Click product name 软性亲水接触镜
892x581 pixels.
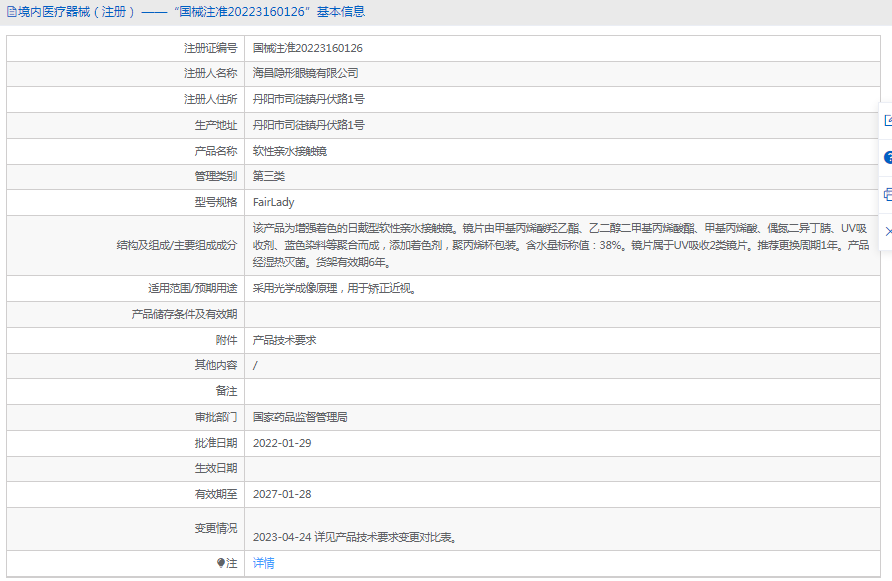pyautogui.click(x=289, y=152)
